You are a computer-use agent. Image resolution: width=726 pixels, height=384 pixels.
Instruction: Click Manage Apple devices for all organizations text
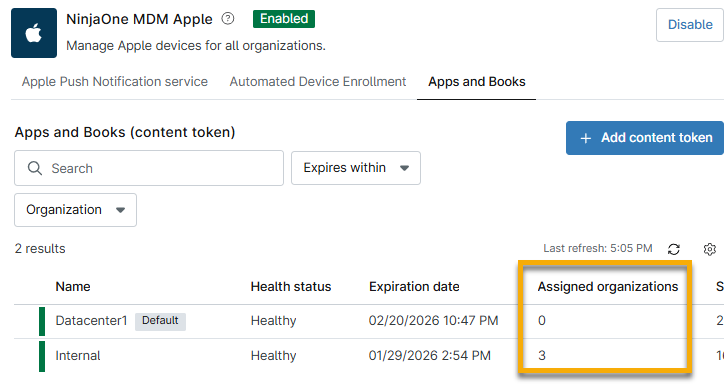pyautogui.click(x=196, y=46)
